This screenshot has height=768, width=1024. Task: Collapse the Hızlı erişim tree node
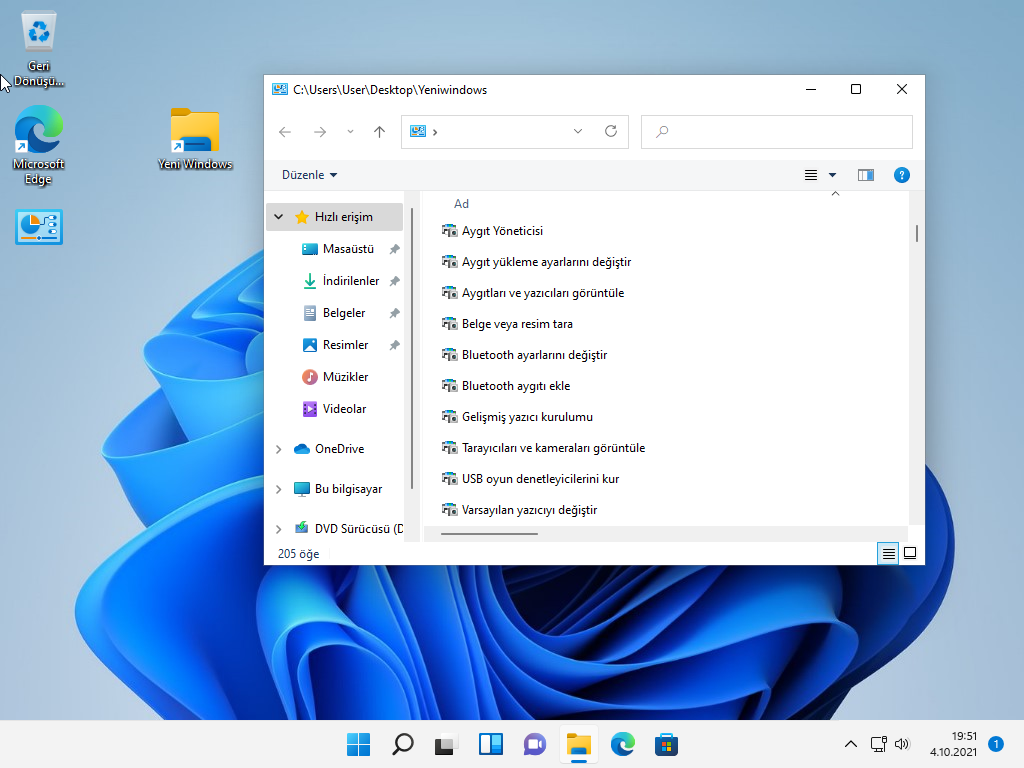pos(279,217)
